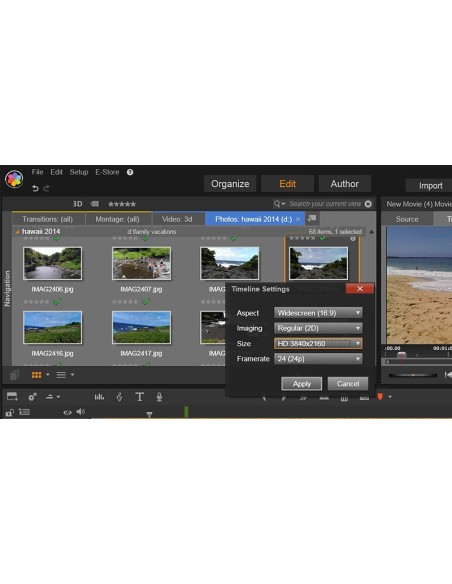Click Cancel in Timeline Settings

point(348,384)
